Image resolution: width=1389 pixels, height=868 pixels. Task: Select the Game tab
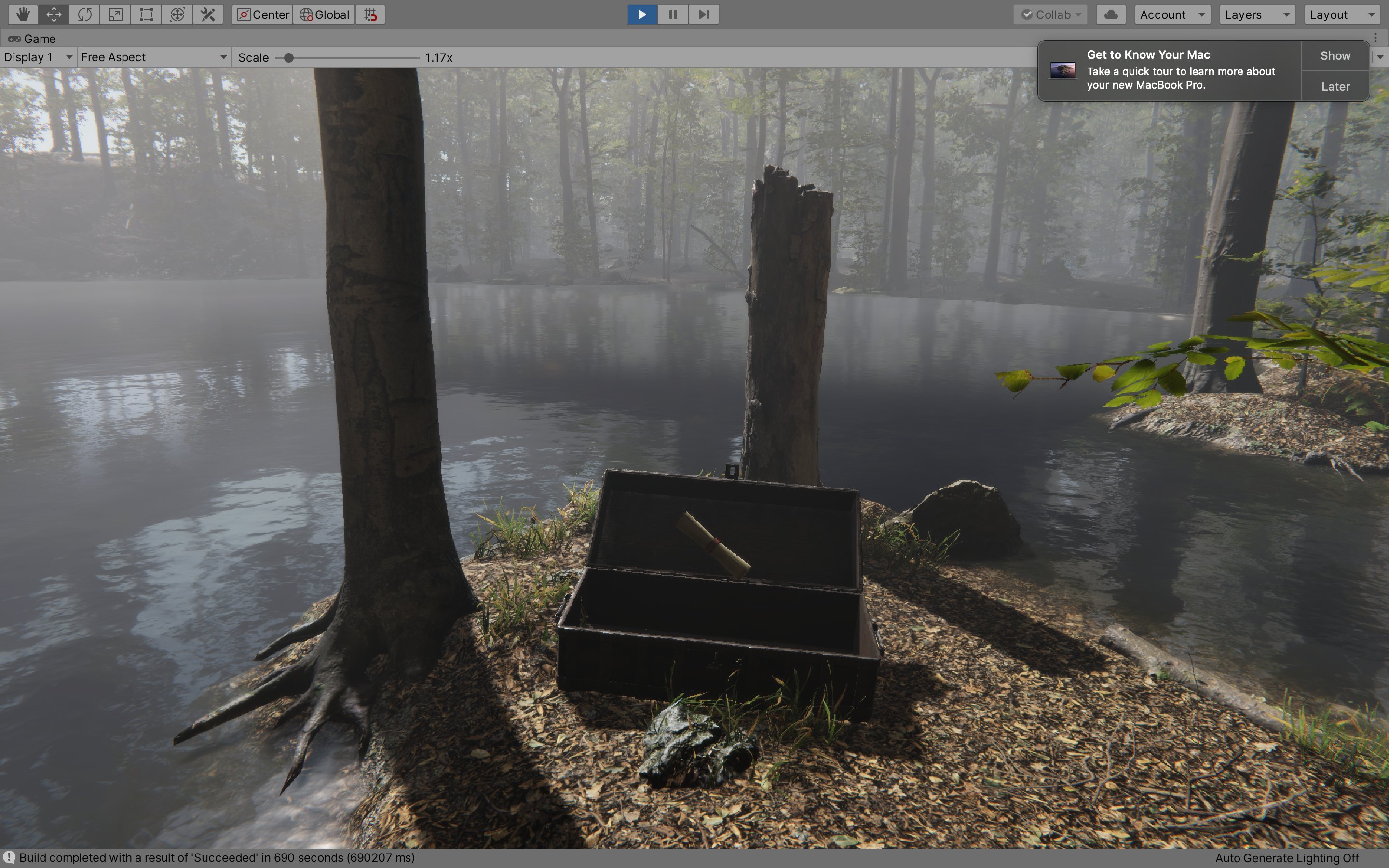click(x=32, y=39)
